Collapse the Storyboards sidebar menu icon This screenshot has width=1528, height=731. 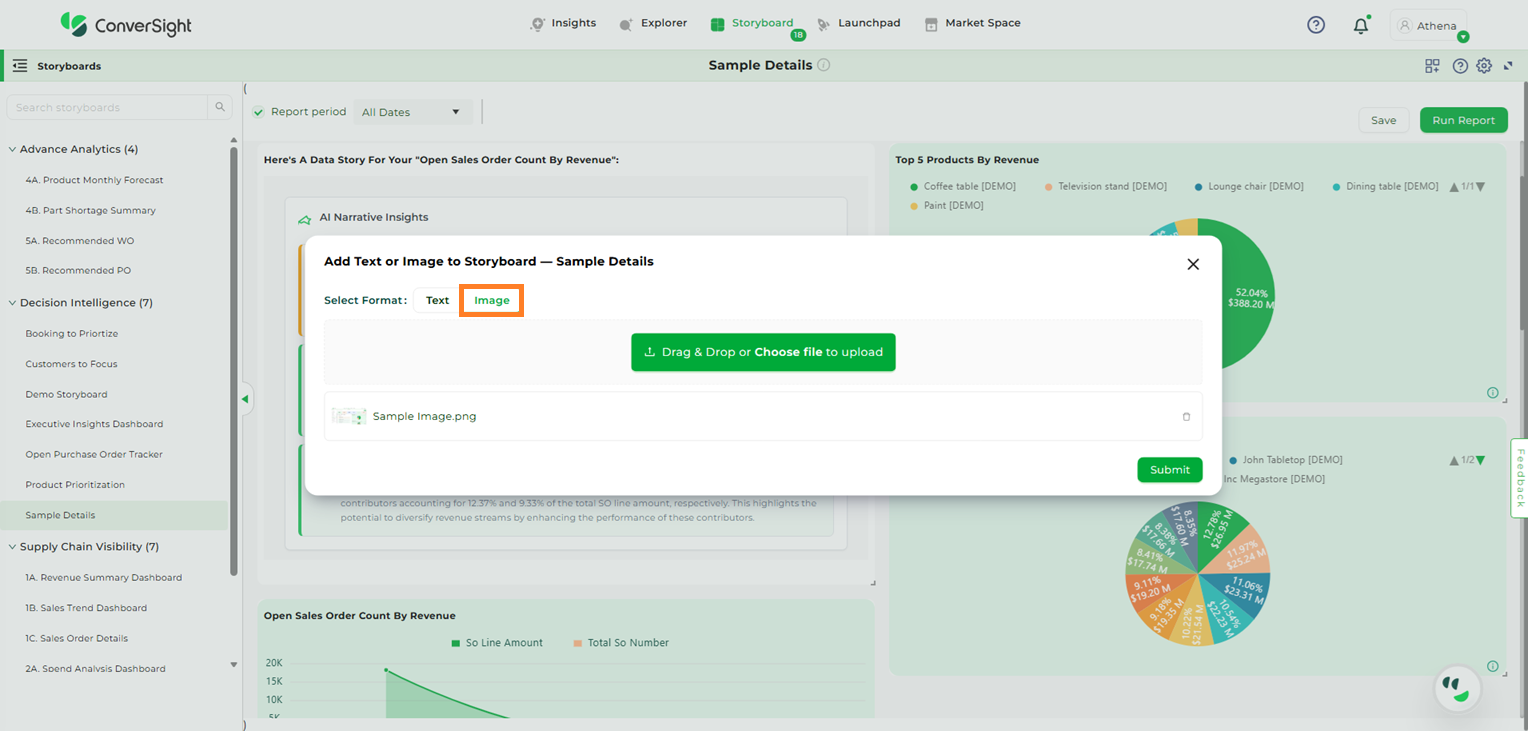coord(19,66)
